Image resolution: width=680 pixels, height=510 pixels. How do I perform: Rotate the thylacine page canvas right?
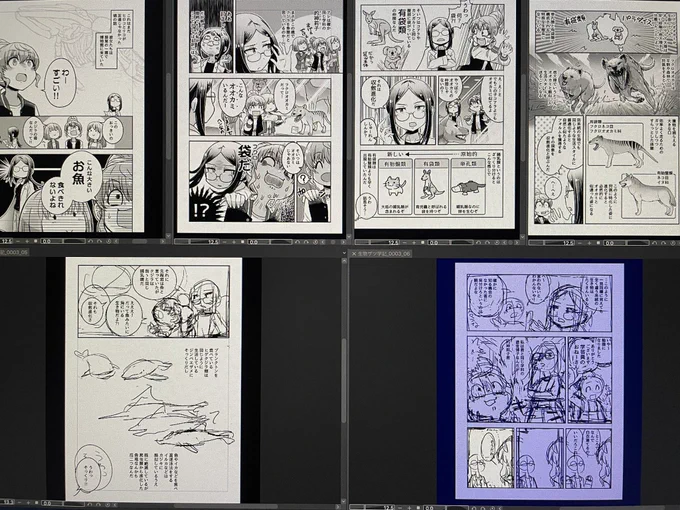pos(664,243)
